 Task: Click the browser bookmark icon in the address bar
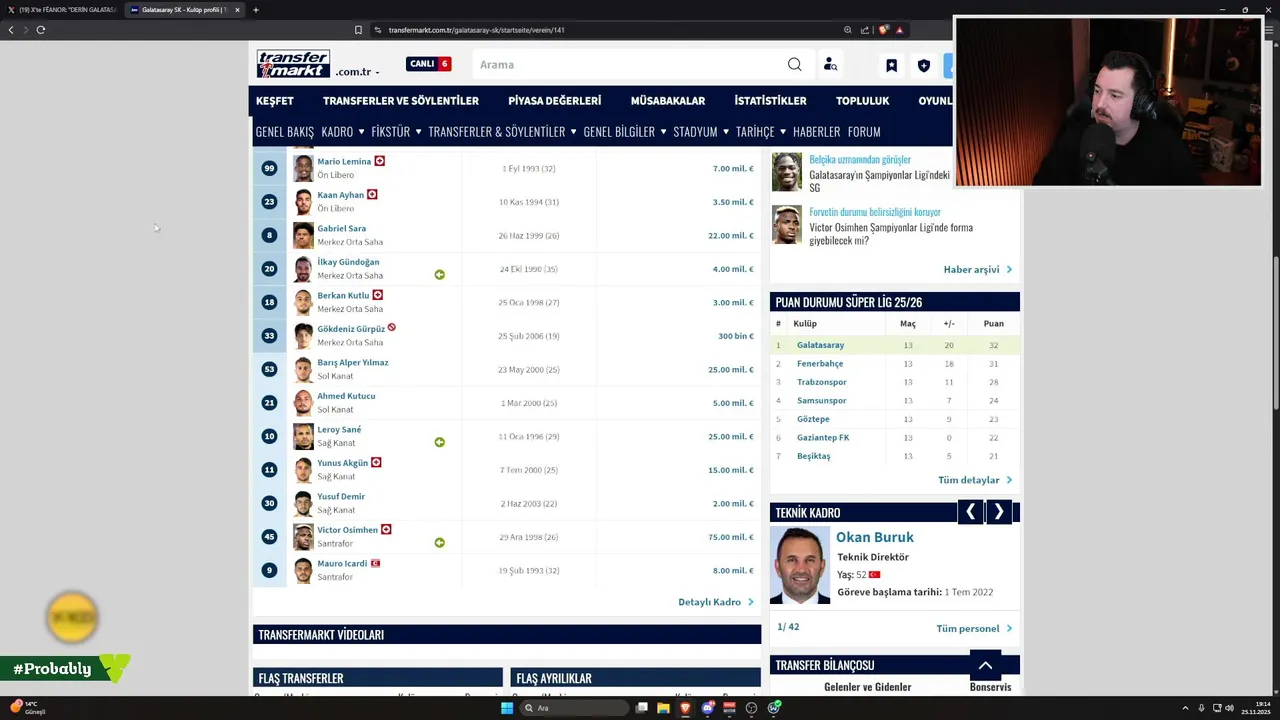(x=358, y=30)
